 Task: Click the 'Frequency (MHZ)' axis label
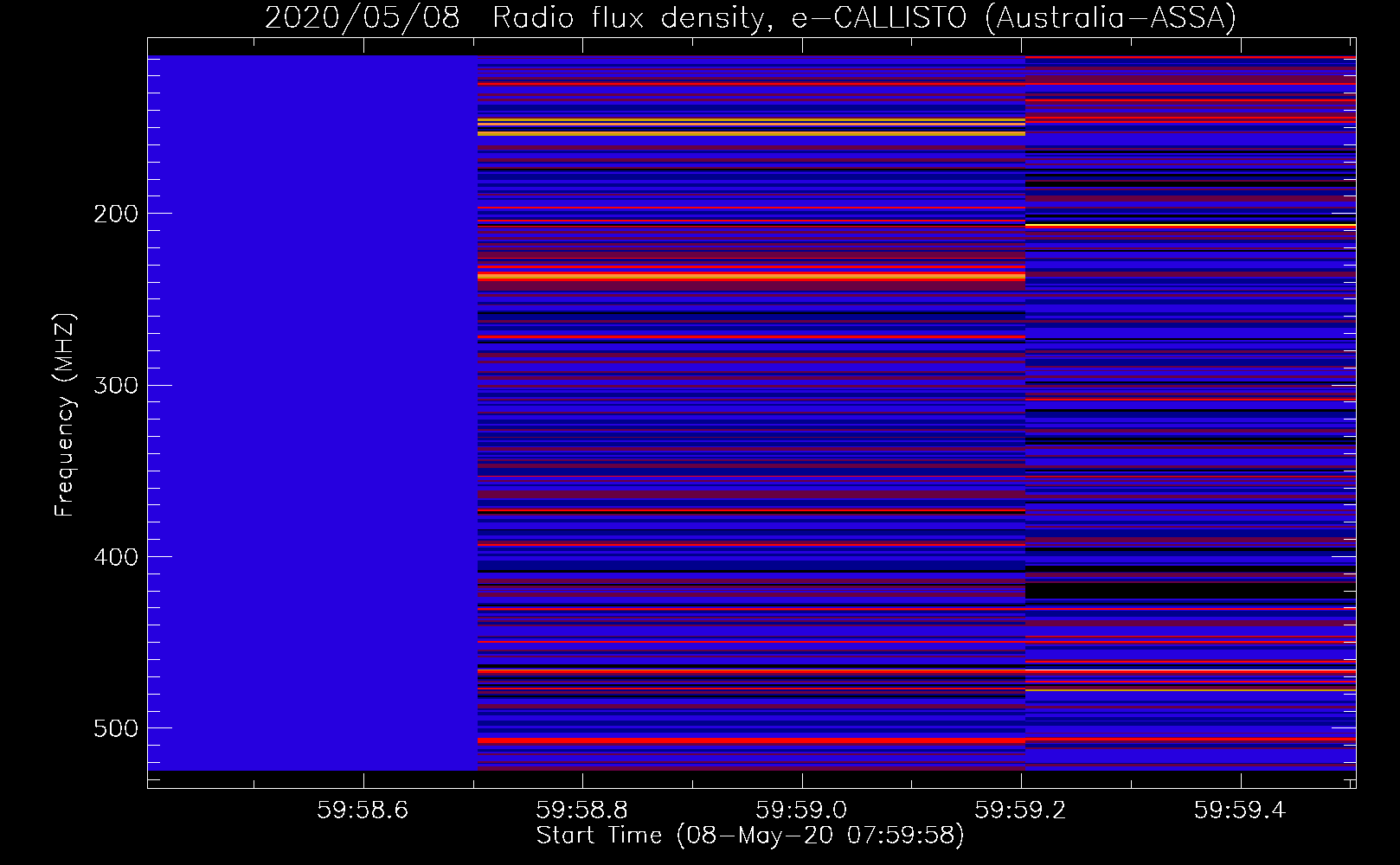64,414
